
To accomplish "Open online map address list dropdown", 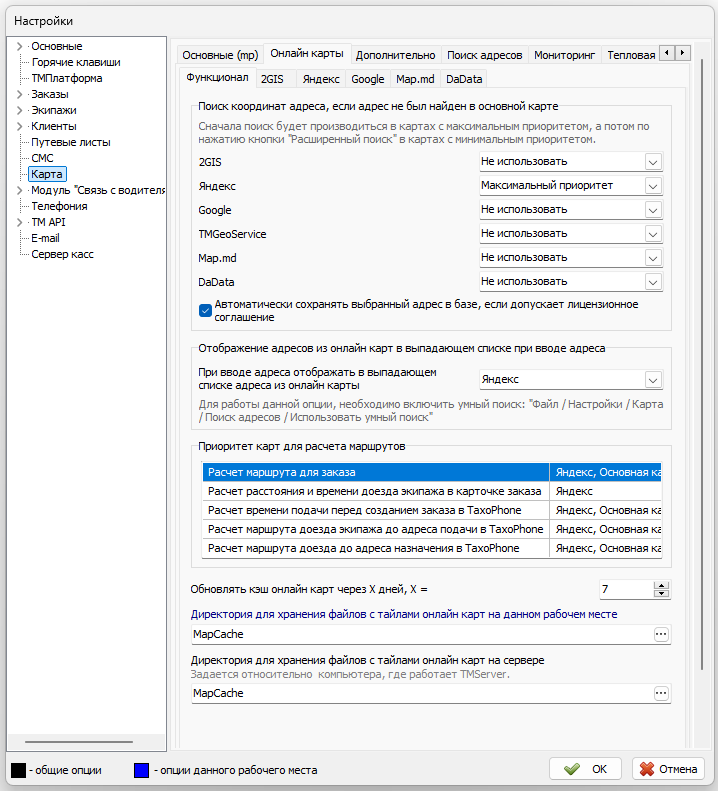I will tap(653, 380).
